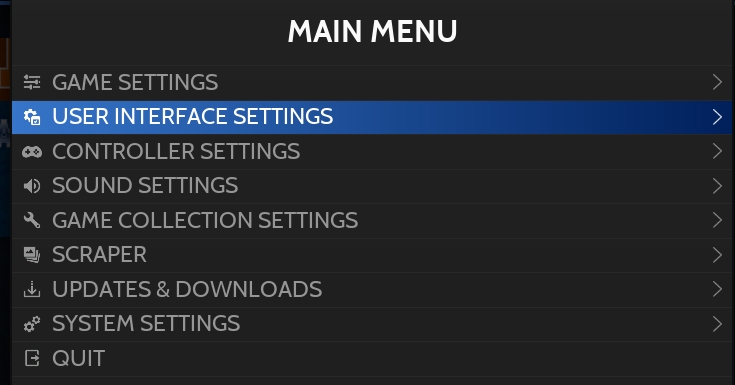
Task: Expand the Scraper submenu chevron
Action: (717, 255)
